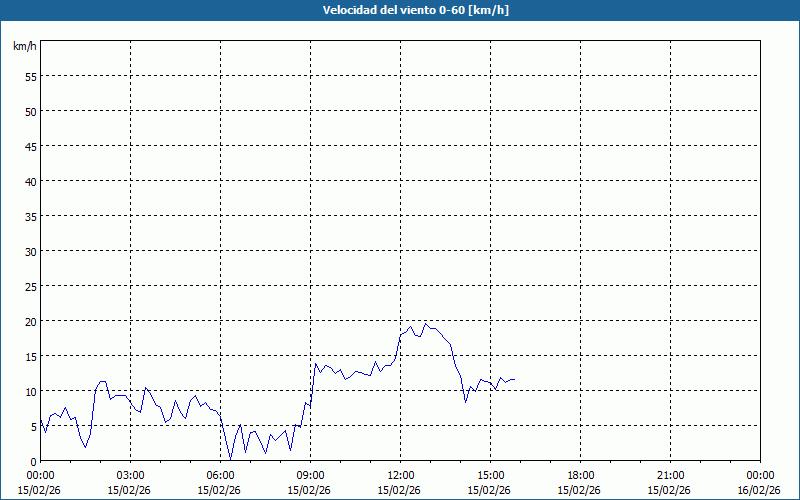Viewport: 800px width, 500px height.
Task: Select the 50 value on the y-axis
Action: click(31, 111)
